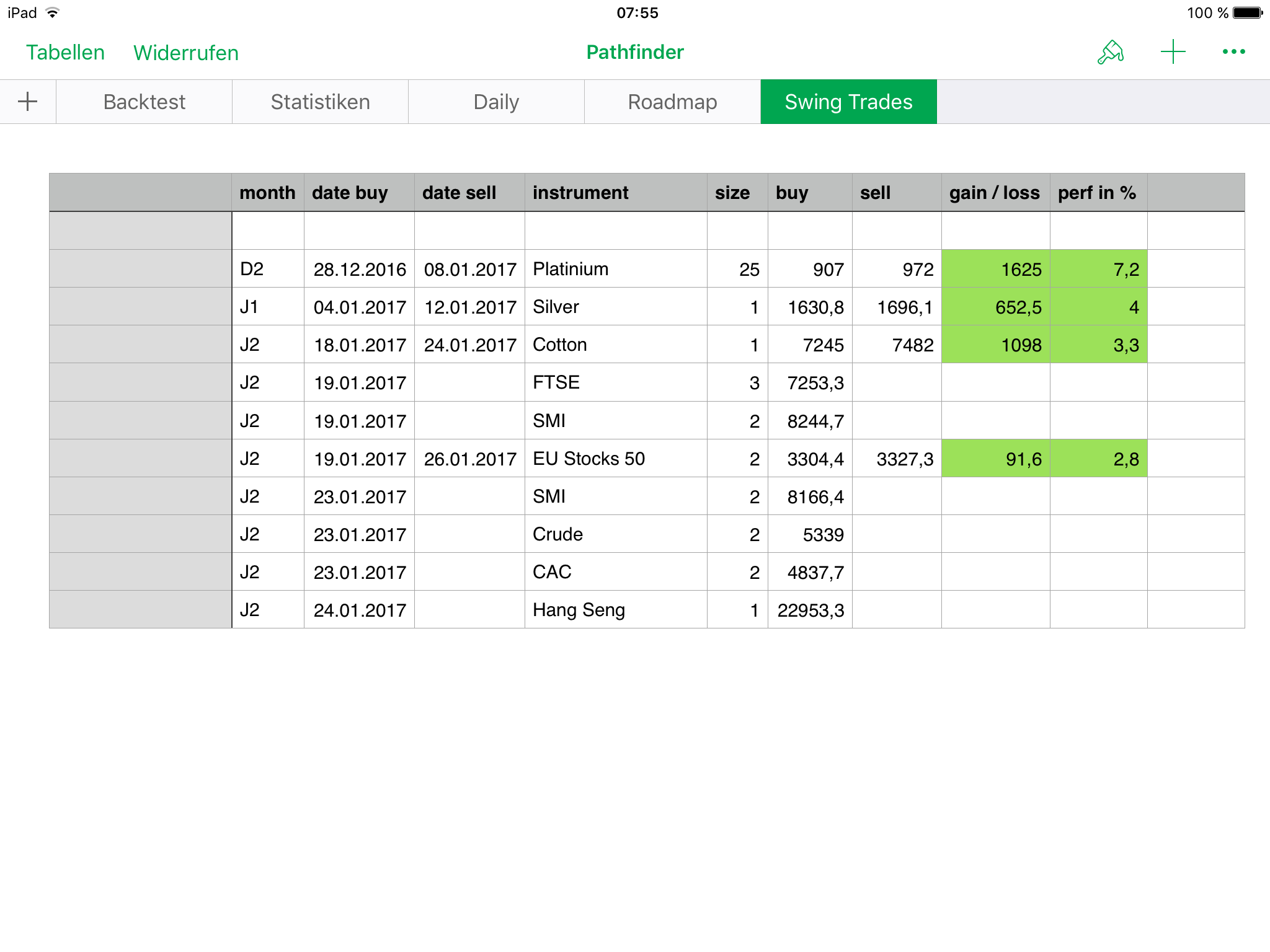Select green gain cell showing 1625
The width and height of the screenshot is (1270, 952).
(x=995, y=269)
